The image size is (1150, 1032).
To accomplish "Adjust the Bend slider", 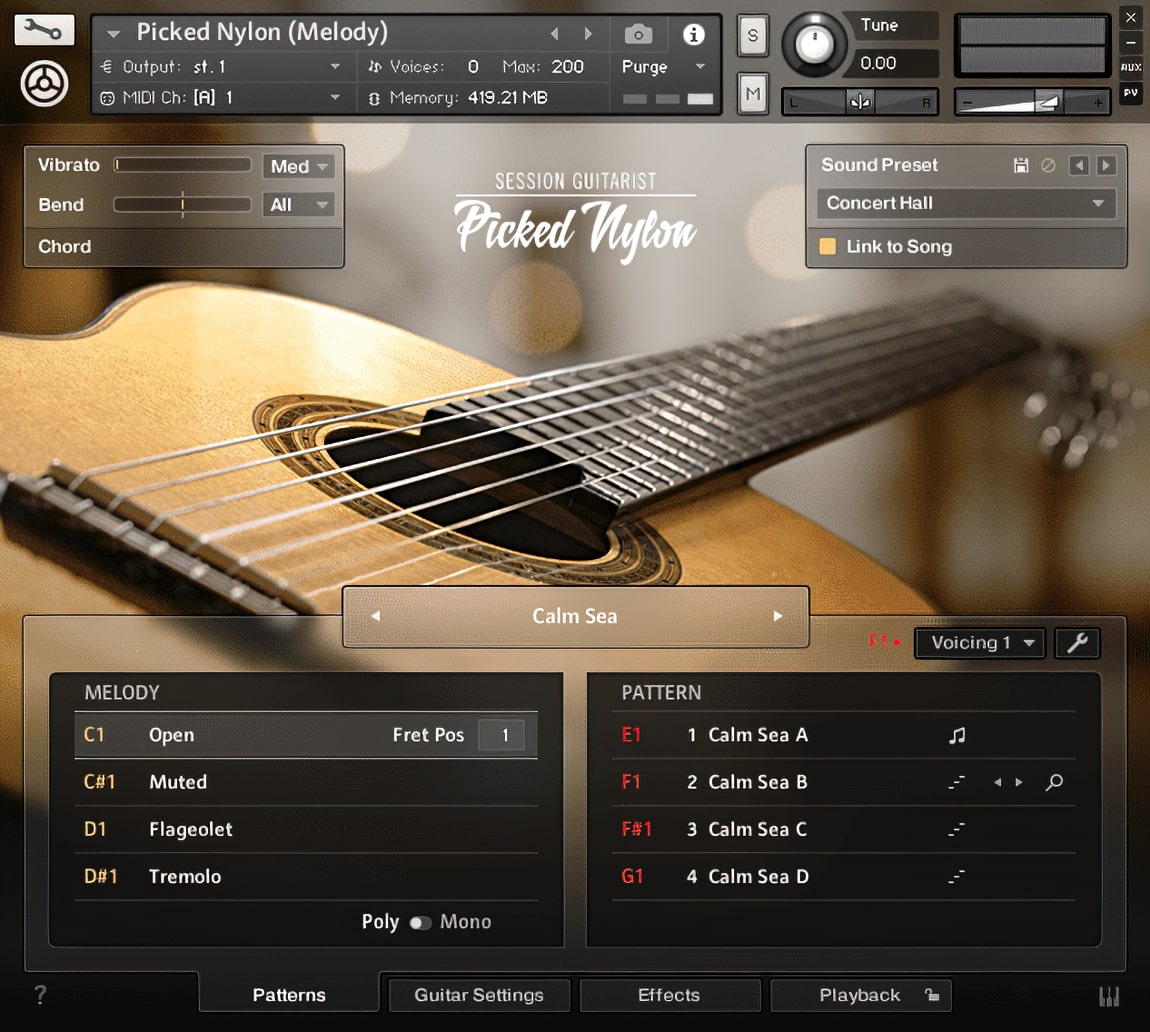I will (183, 205).
